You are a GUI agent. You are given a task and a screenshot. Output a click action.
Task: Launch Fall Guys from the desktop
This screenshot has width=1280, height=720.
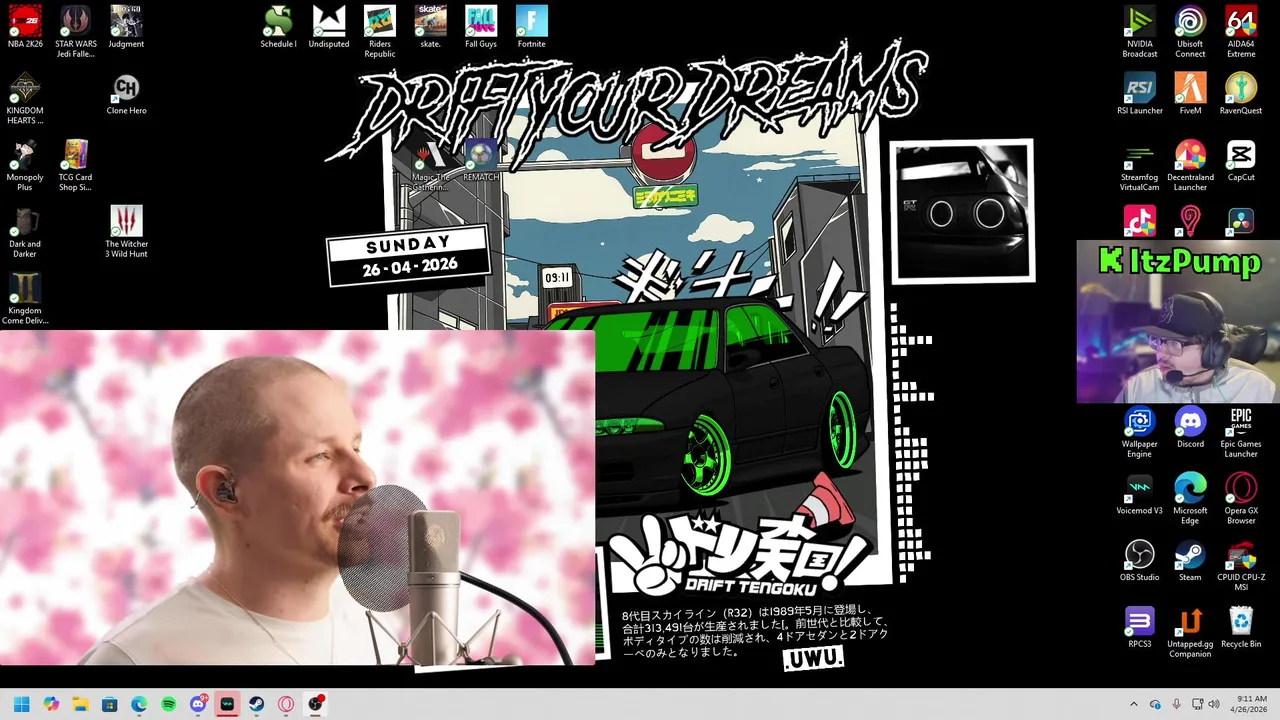click(x=481, y=27)
